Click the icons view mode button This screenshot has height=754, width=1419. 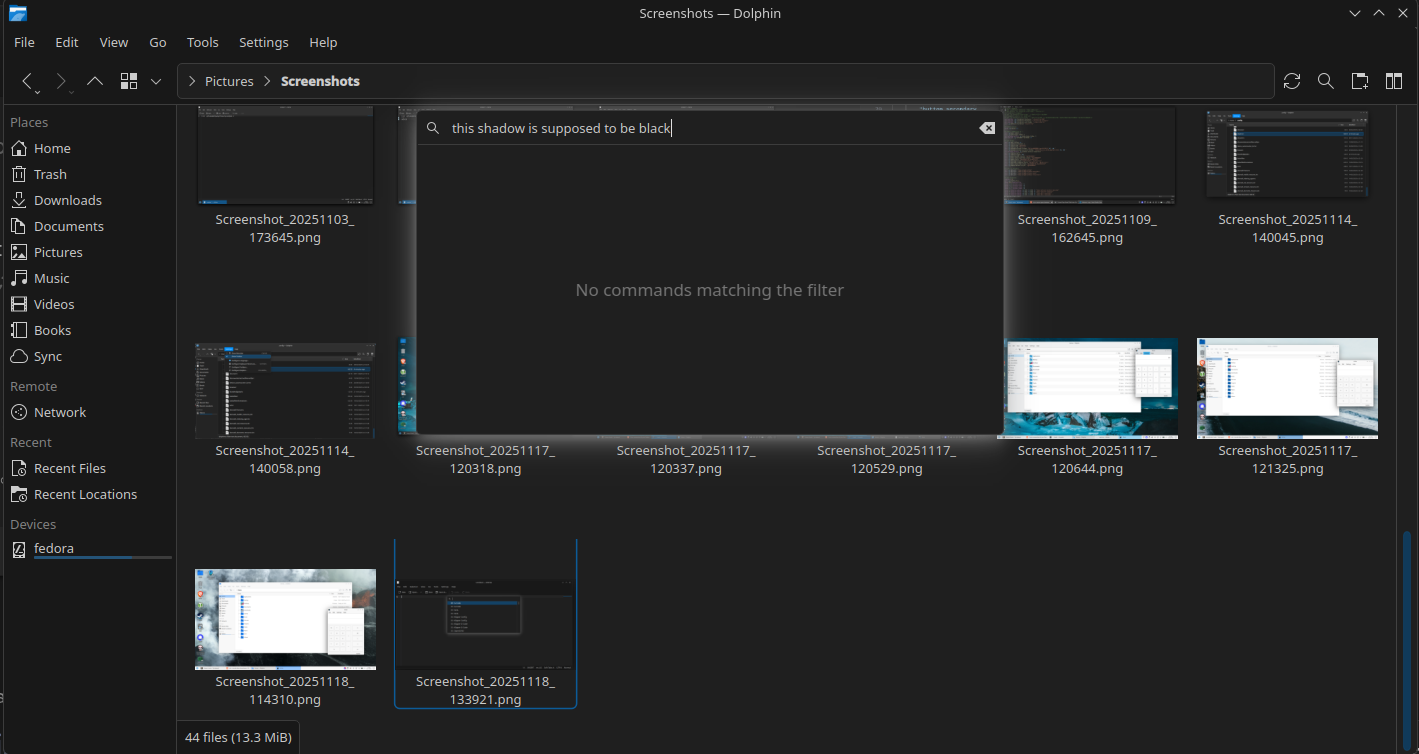click(x=128, y=82)
